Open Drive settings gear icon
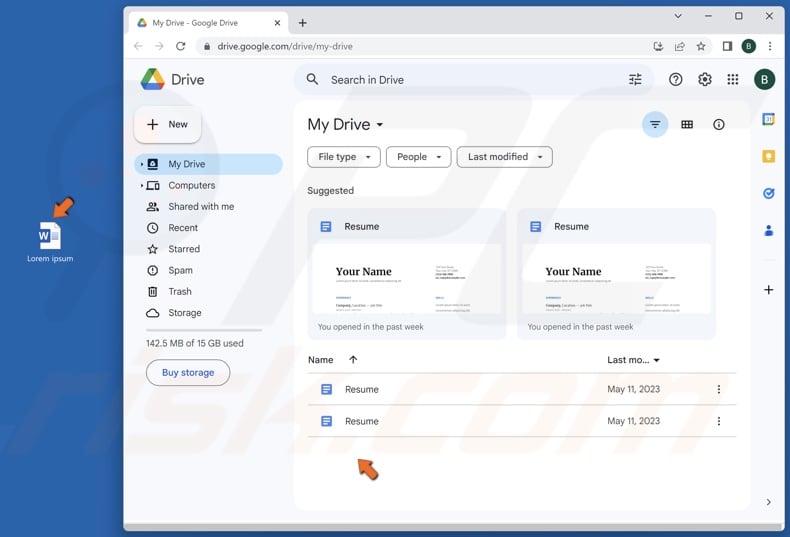This screenshot has height=537, width=790. coord(704,80)
